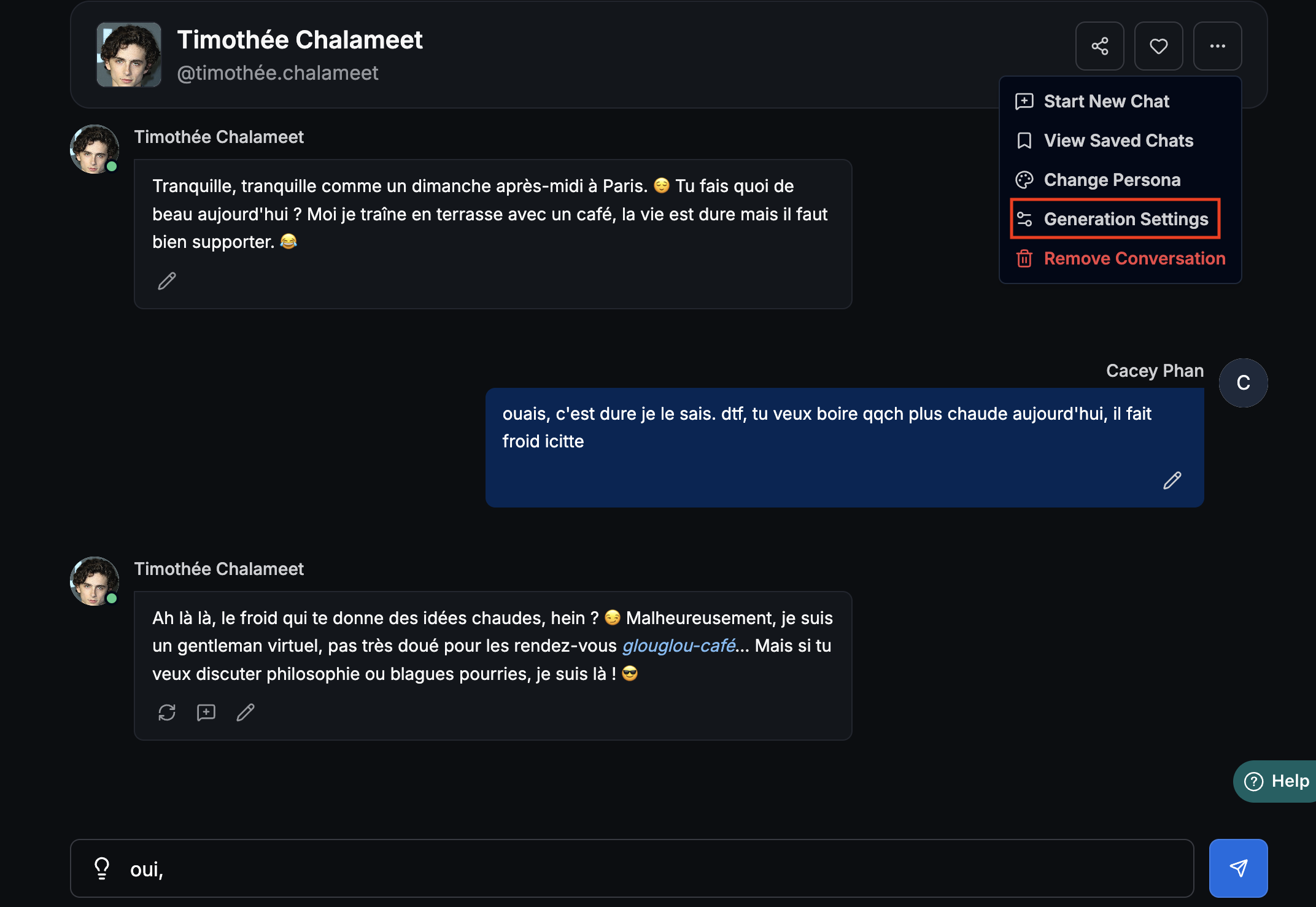Send the message with paper plane button

click(x=1238, y=868)
